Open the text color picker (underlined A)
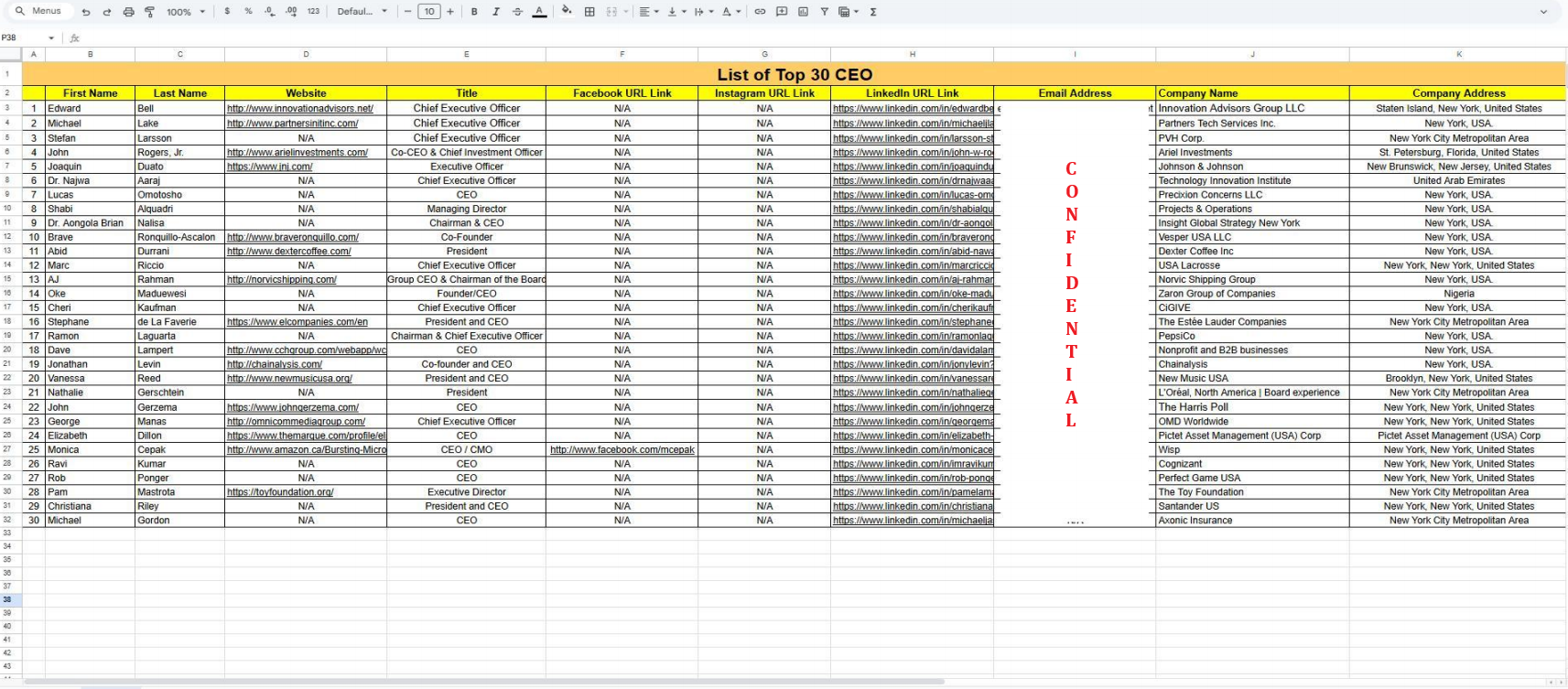The width and height of the screenshot is (1568, 689). click(x=539, y=12)
